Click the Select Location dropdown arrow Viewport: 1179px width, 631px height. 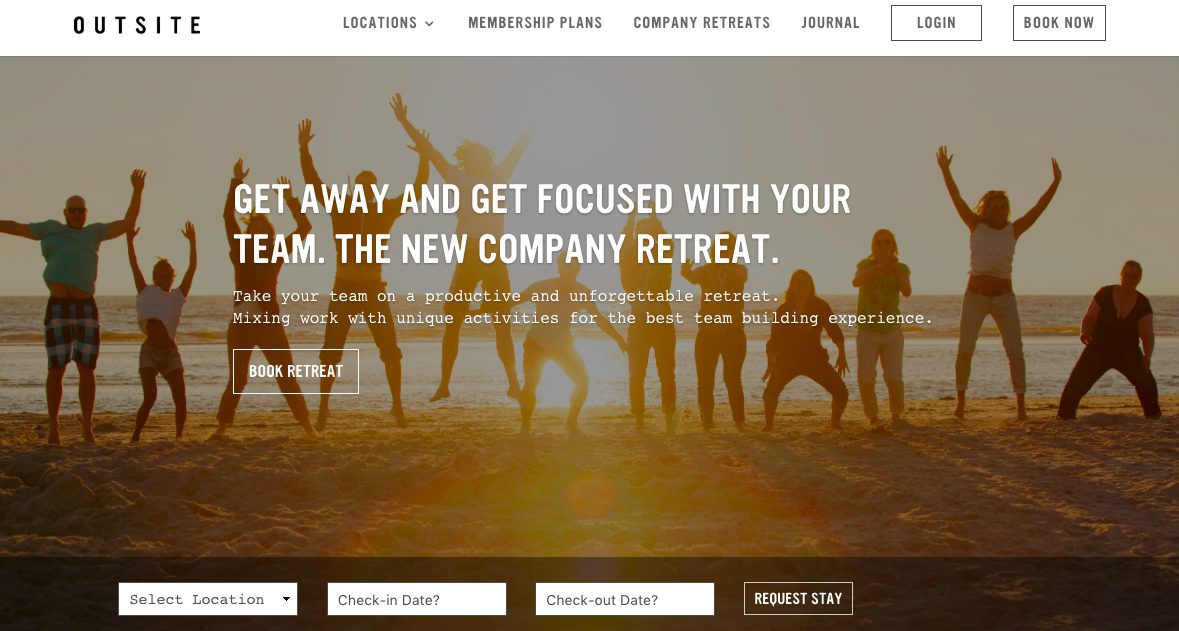pyautogui.click(x=286, y=599)
